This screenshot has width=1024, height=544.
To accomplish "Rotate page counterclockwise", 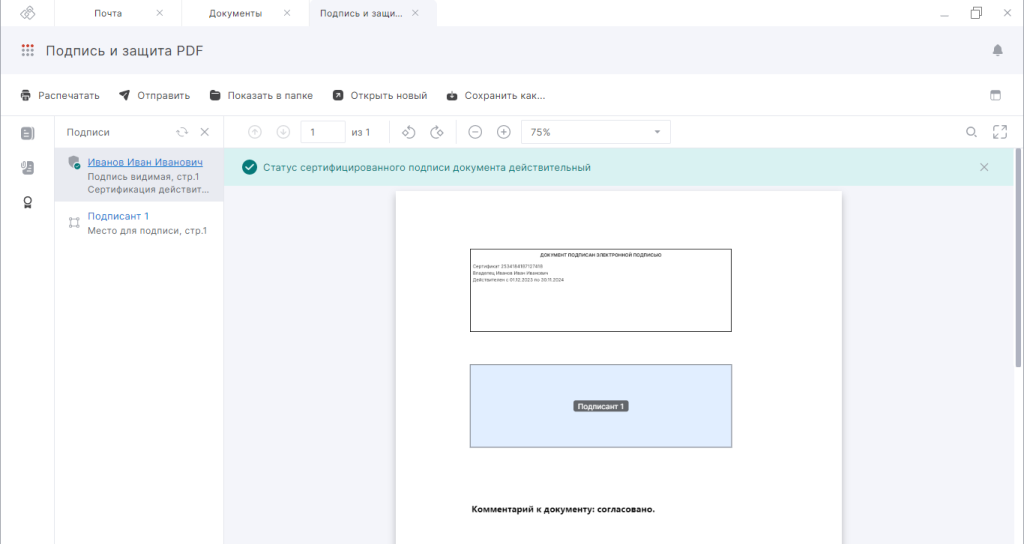I will pyautogui.click(x=408, y=132).
